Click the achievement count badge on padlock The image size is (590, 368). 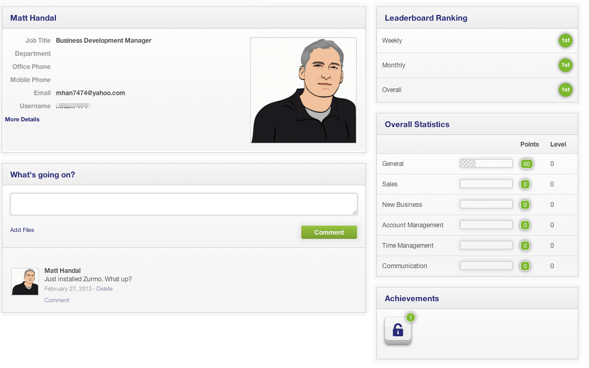tap(411, 318)
